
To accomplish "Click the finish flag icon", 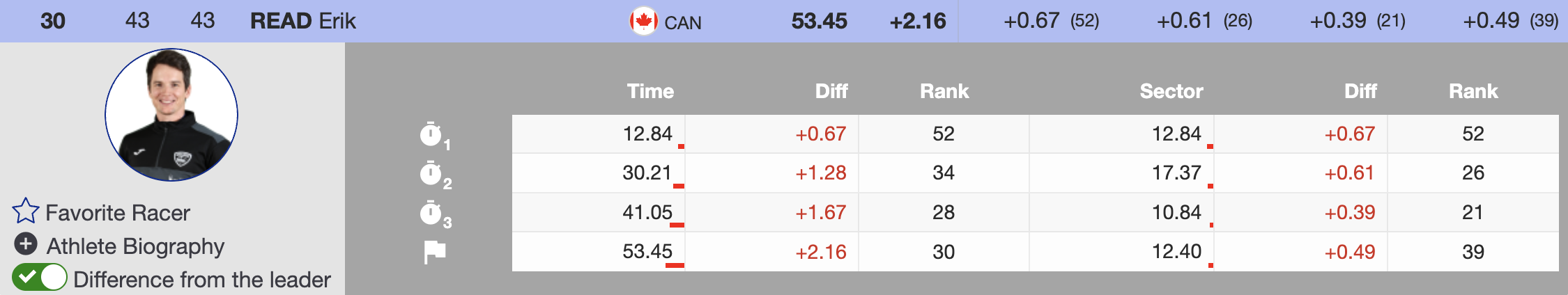I will pos(435,252).
